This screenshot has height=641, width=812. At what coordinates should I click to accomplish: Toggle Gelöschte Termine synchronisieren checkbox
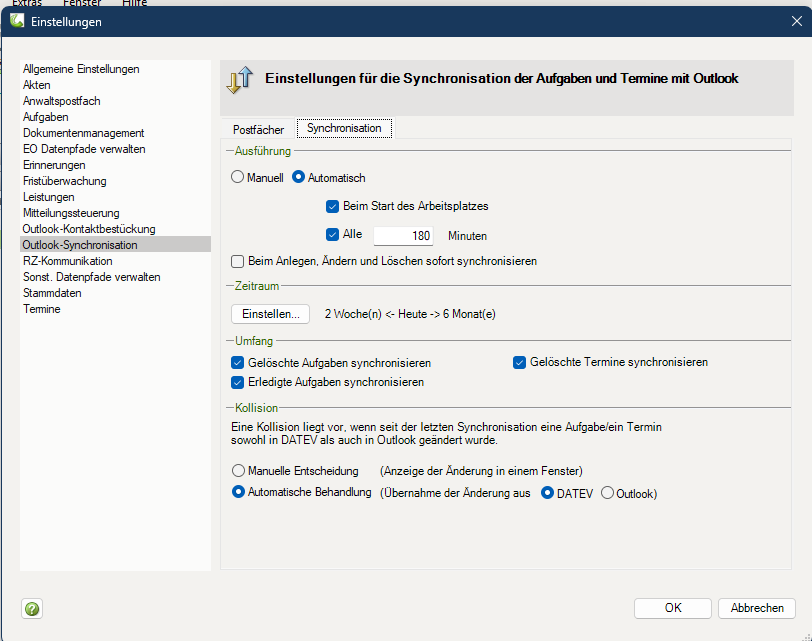[x=519, y=362]
